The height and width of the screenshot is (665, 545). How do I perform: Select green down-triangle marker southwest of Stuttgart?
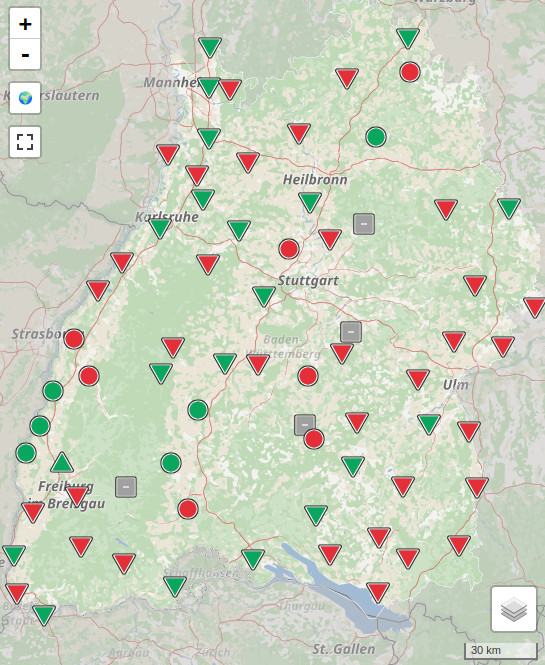pyautogui.click(x=264, y=296)
